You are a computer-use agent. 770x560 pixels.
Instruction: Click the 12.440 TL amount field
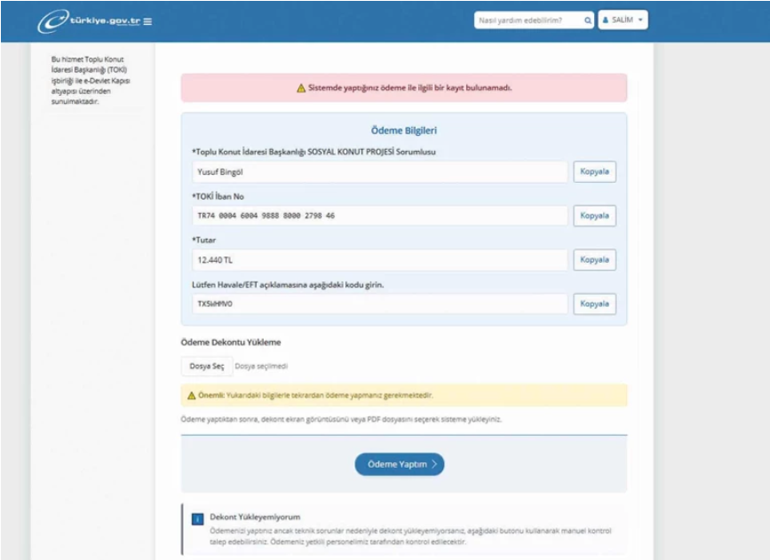(379, 260)
